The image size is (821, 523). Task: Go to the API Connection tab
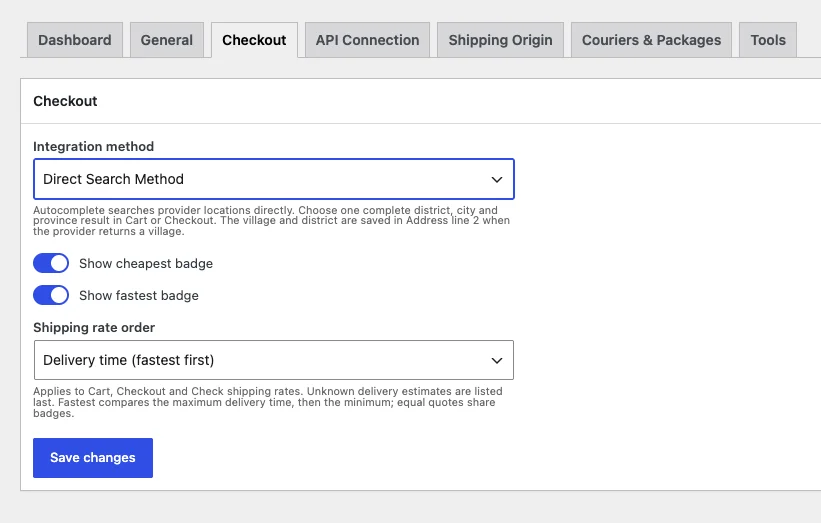click(367, 40)
